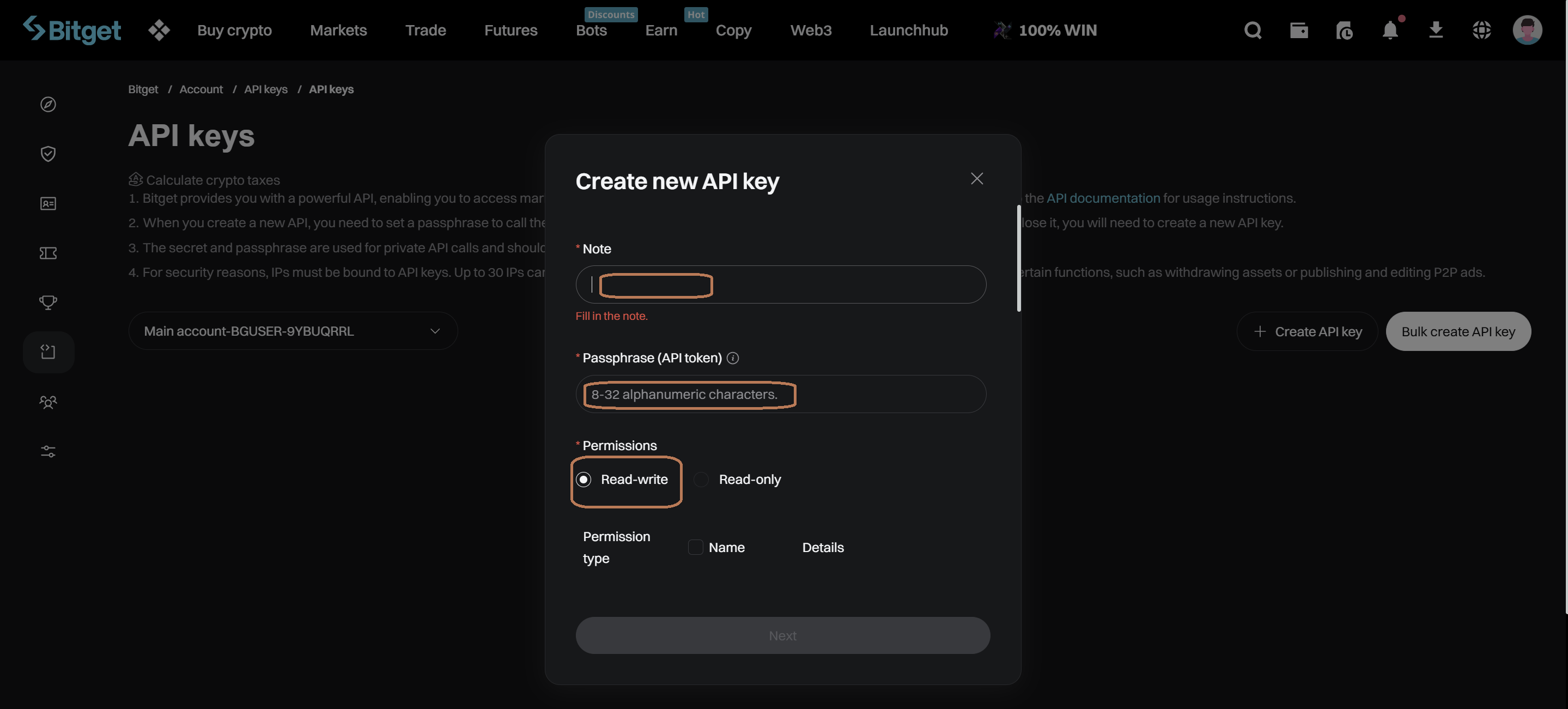Open the search magnifier icon
This screenshot has height=709, width=1568.
pos(1253,30)
